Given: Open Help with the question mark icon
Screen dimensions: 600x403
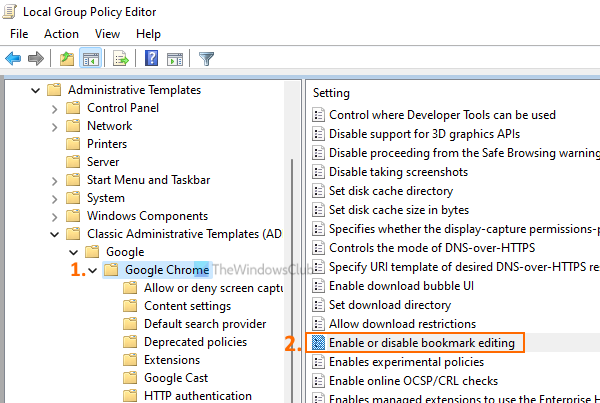Looking at the screenshot, I should click(152, 59).
